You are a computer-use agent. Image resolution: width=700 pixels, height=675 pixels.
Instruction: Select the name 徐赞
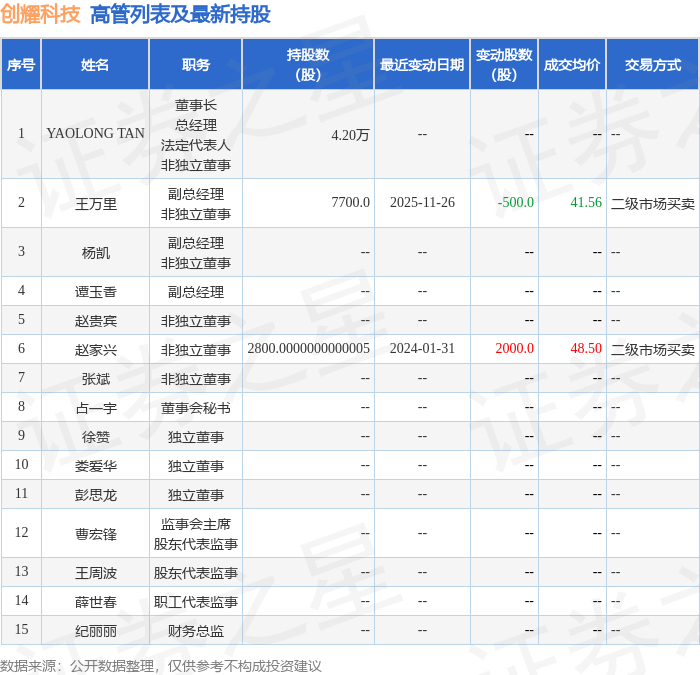[x=96, y=437]
